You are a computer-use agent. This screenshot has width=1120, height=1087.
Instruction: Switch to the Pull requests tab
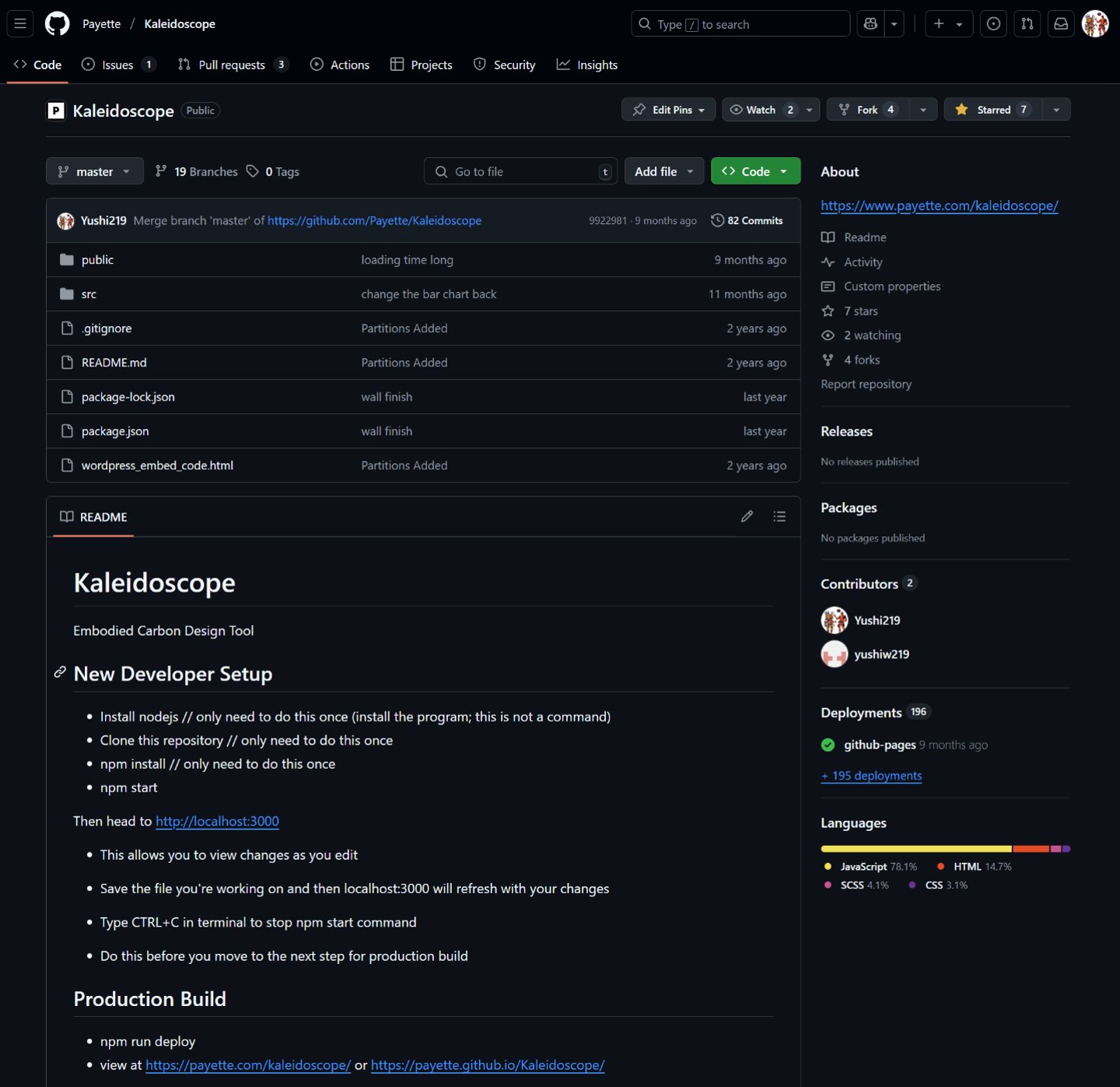[x=233, y=65]
